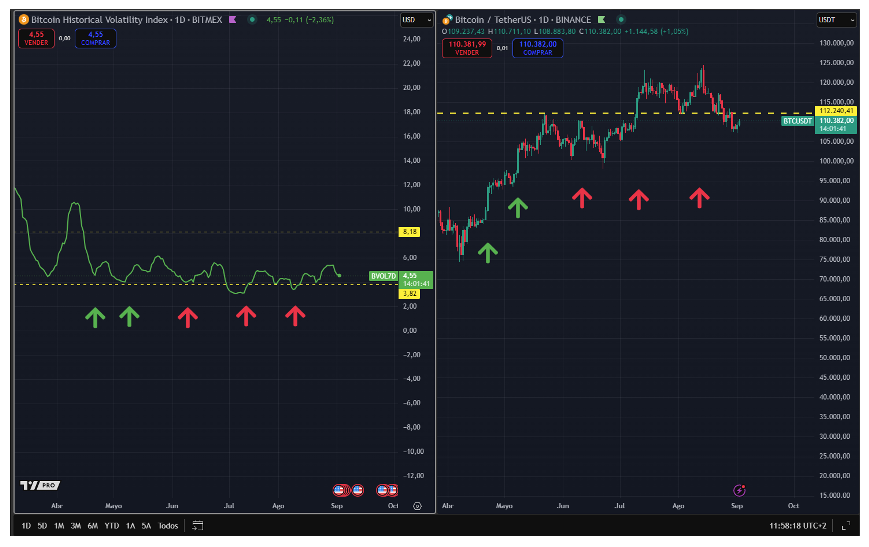Screen dimensions: 869x547
Task: Click the BVOL7D price label
Action: point(384,276)
